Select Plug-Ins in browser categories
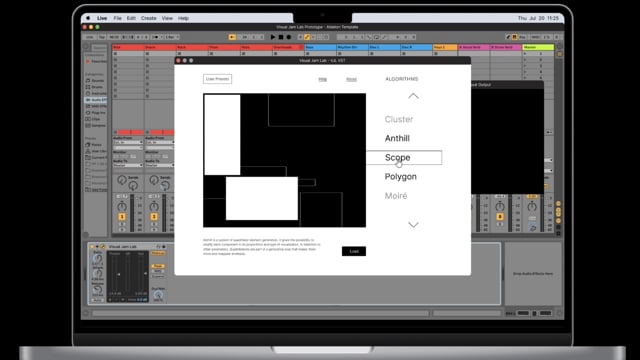640x360 pixels. click(96, 113)
